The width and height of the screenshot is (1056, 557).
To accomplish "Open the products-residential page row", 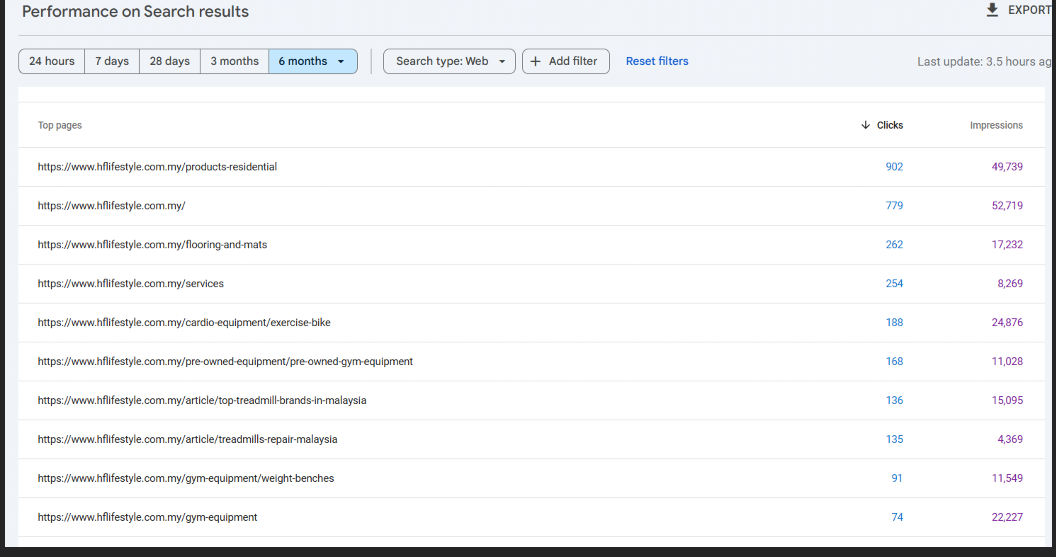I will (157, 167).
